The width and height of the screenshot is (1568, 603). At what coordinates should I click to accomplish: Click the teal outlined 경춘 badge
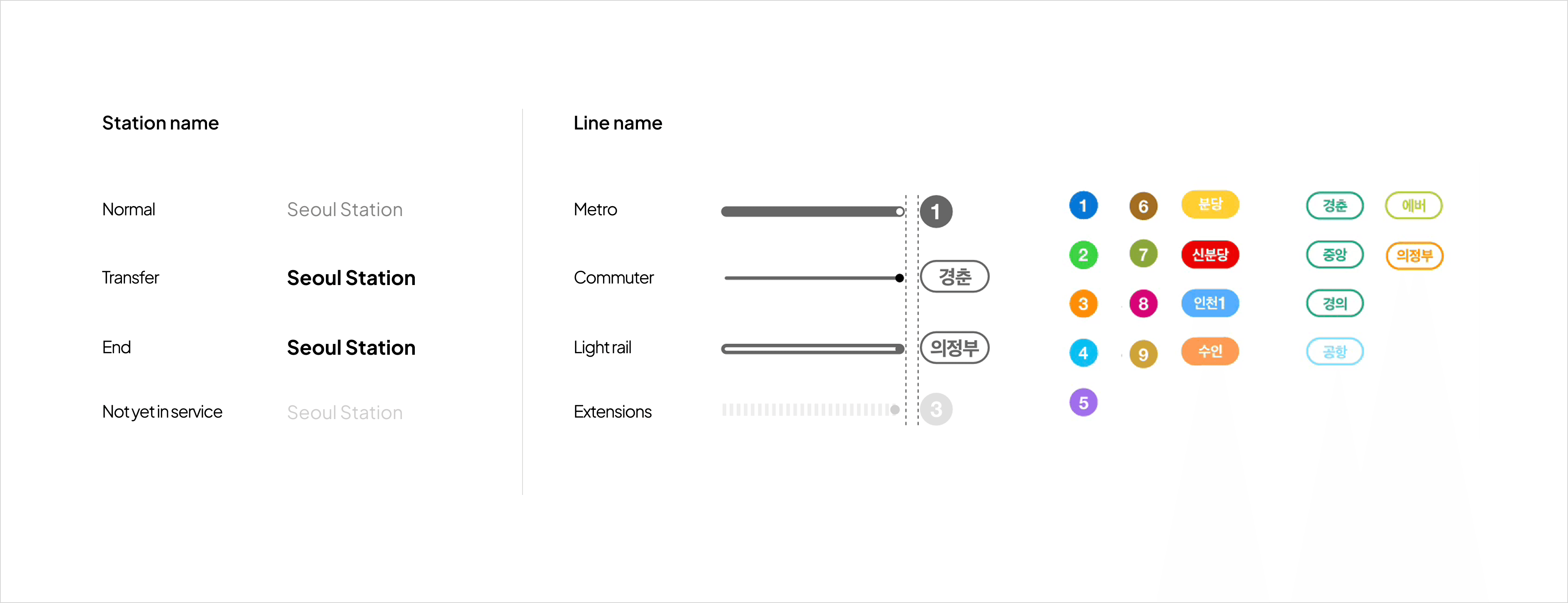(x=1334, y=206)
